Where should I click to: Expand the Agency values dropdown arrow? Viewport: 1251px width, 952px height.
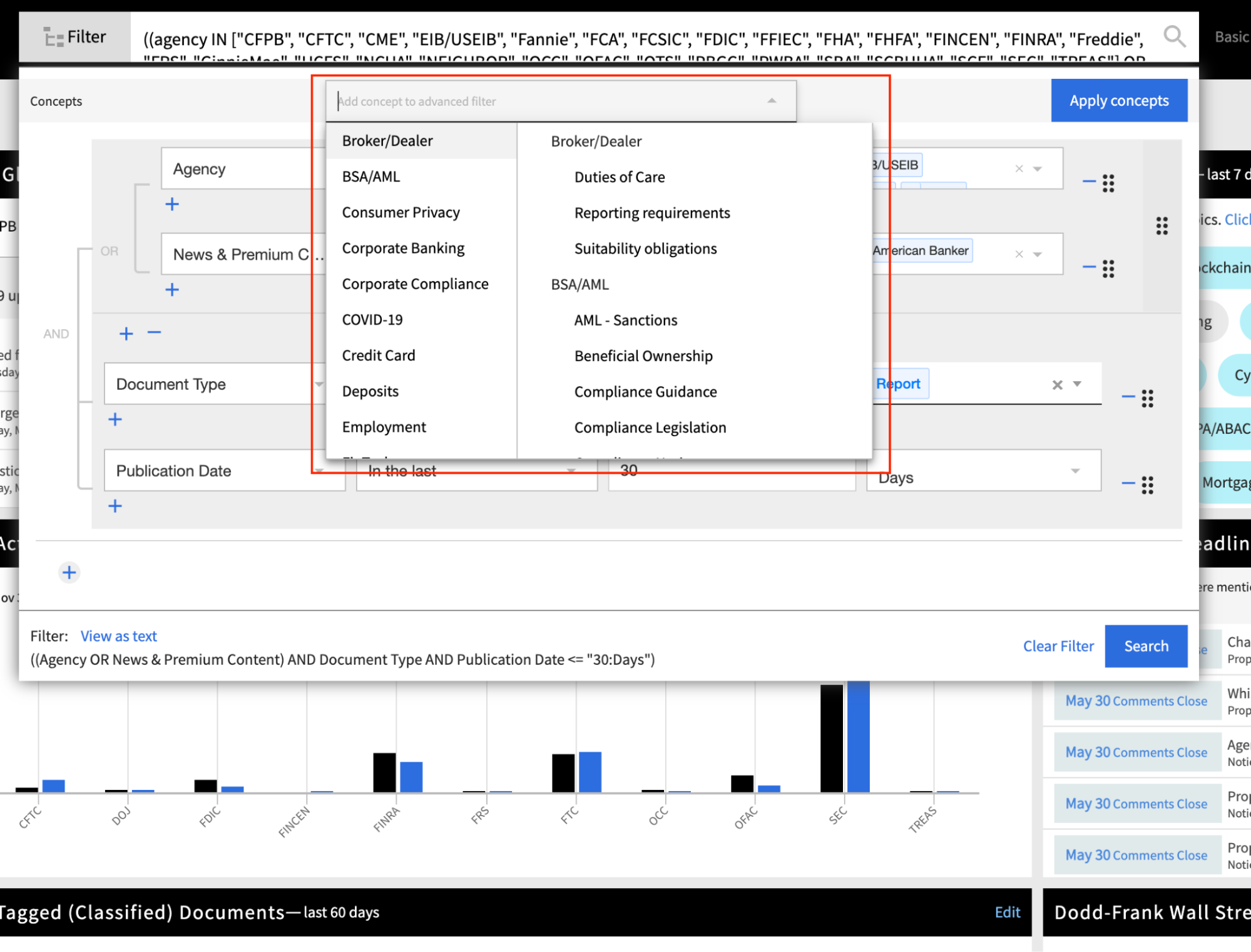click(x=1038, y=169)
